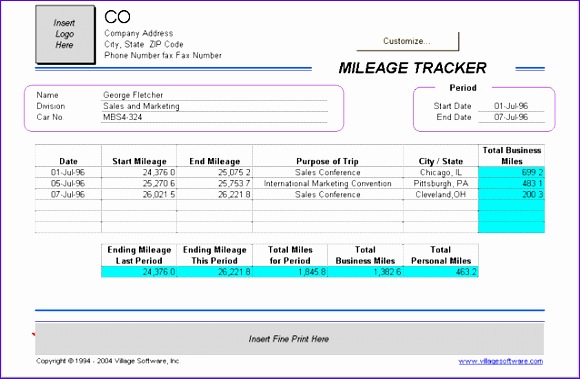Select business miles cell 483.1
This screenshot has width=580, height=379.
point(512,183)
